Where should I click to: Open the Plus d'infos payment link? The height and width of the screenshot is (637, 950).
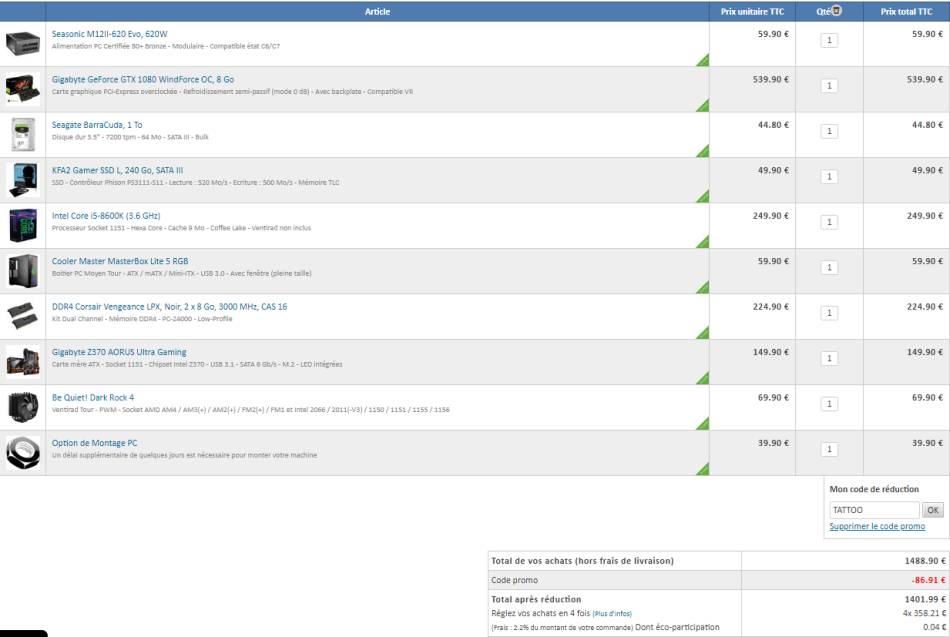tap(612, 614)
